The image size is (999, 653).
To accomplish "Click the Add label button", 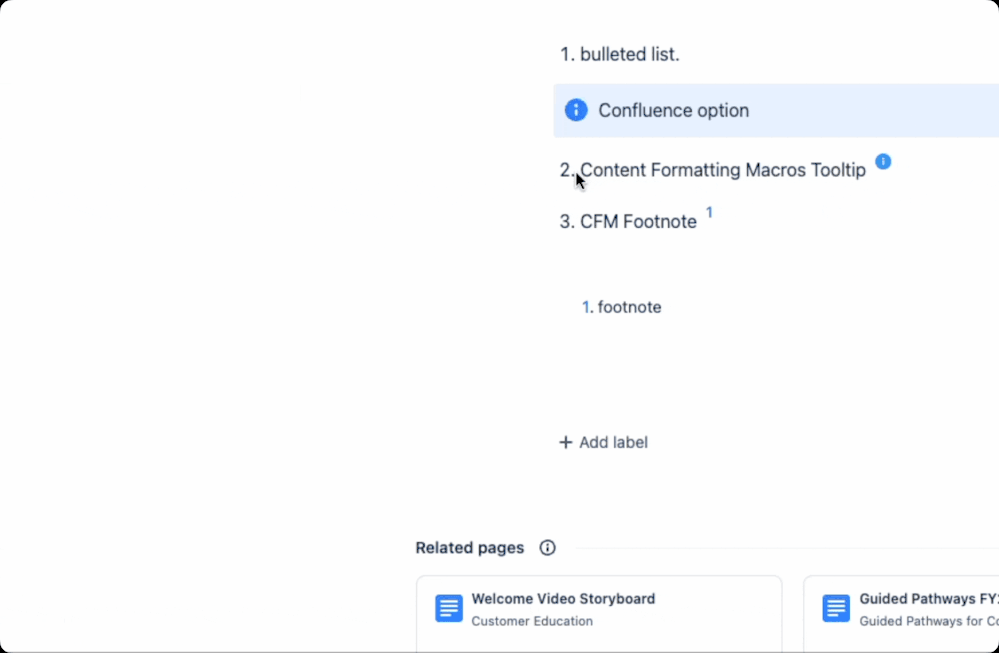I will 603,442.
